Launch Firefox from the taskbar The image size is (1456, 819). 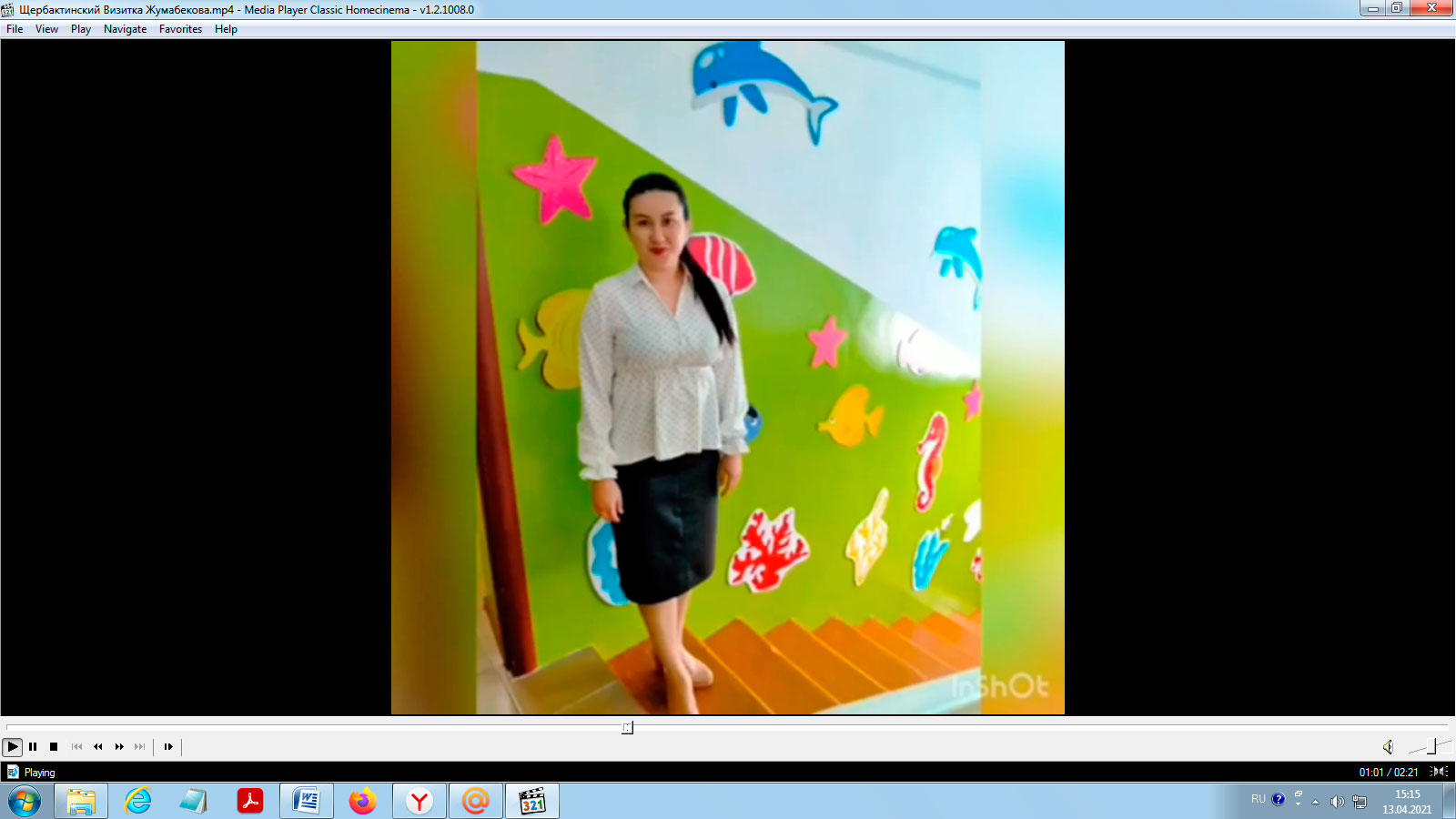click(x=363, y=802)
